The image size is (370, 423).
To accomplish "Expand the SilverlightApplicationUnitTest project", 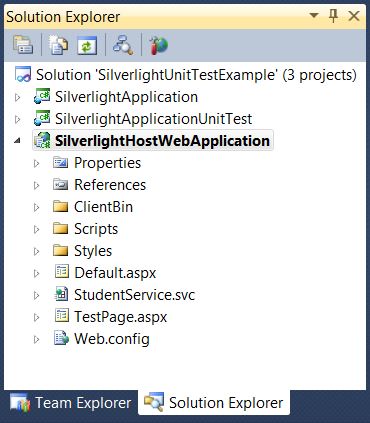I will (x=18, y=119).
